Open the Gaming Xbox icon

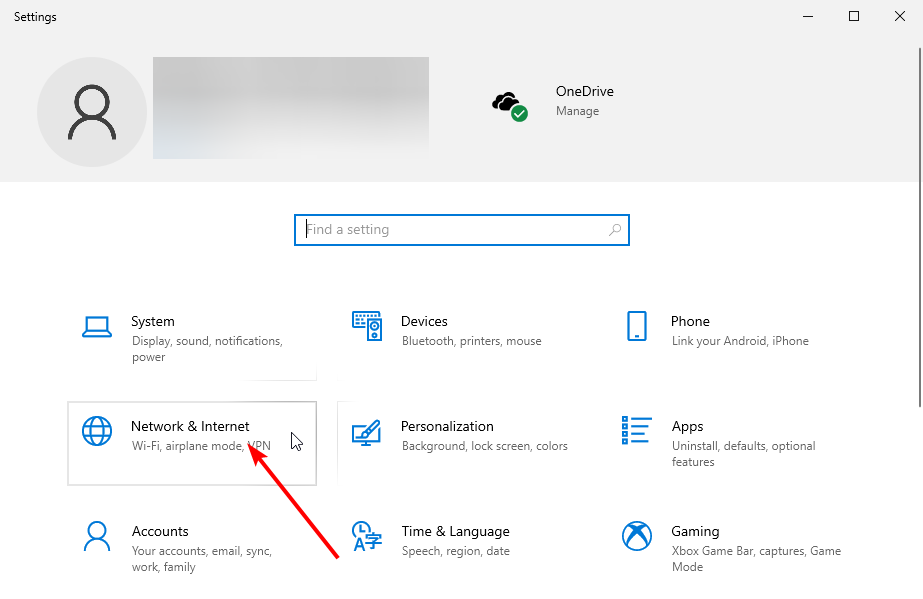click(636, 536)
